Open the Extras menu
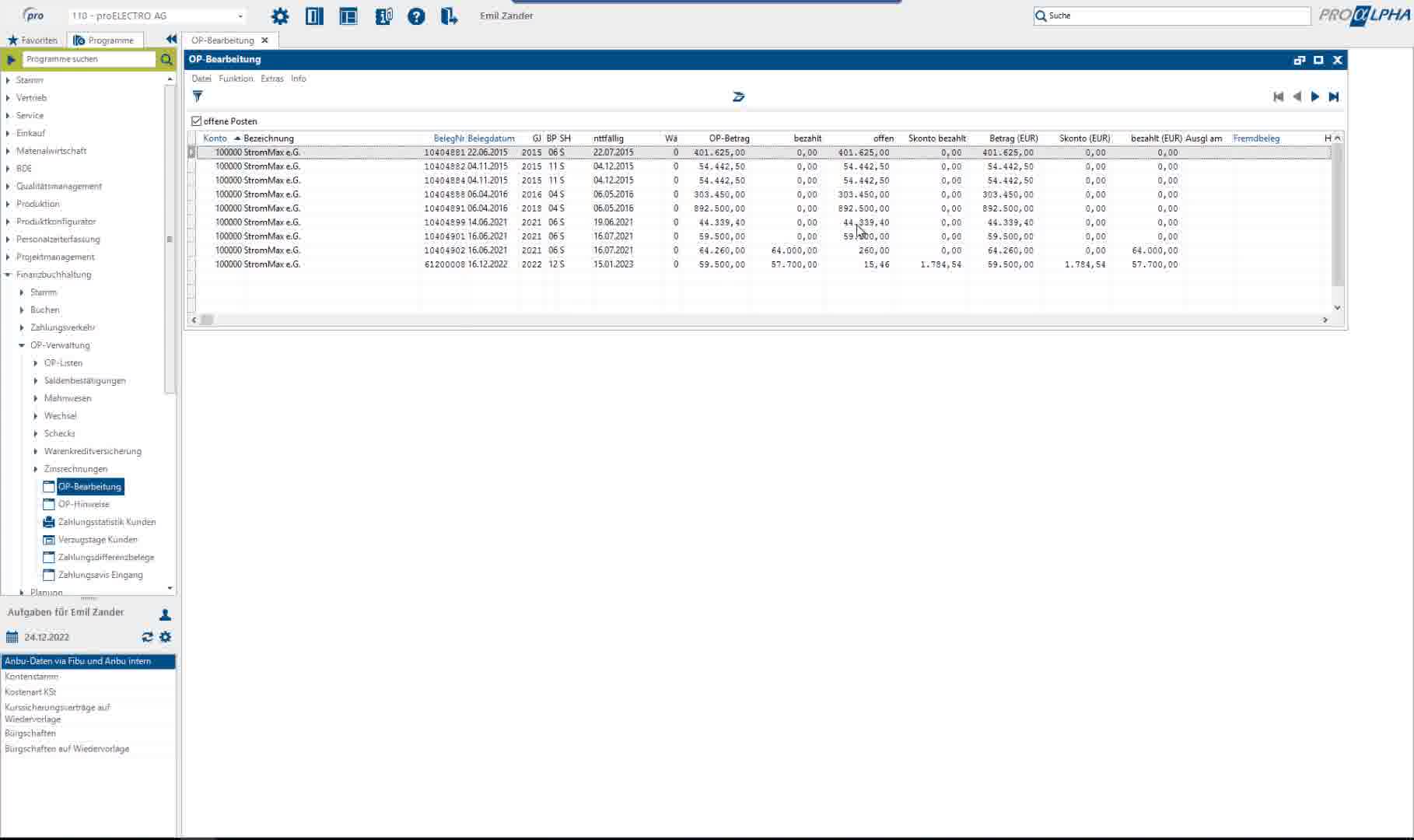 point(272,79)
